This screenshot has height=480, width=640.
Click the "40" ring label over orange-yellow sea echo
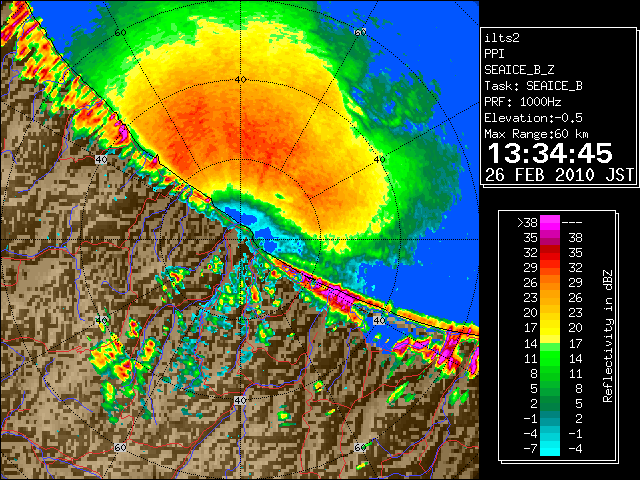click(380, 160)
